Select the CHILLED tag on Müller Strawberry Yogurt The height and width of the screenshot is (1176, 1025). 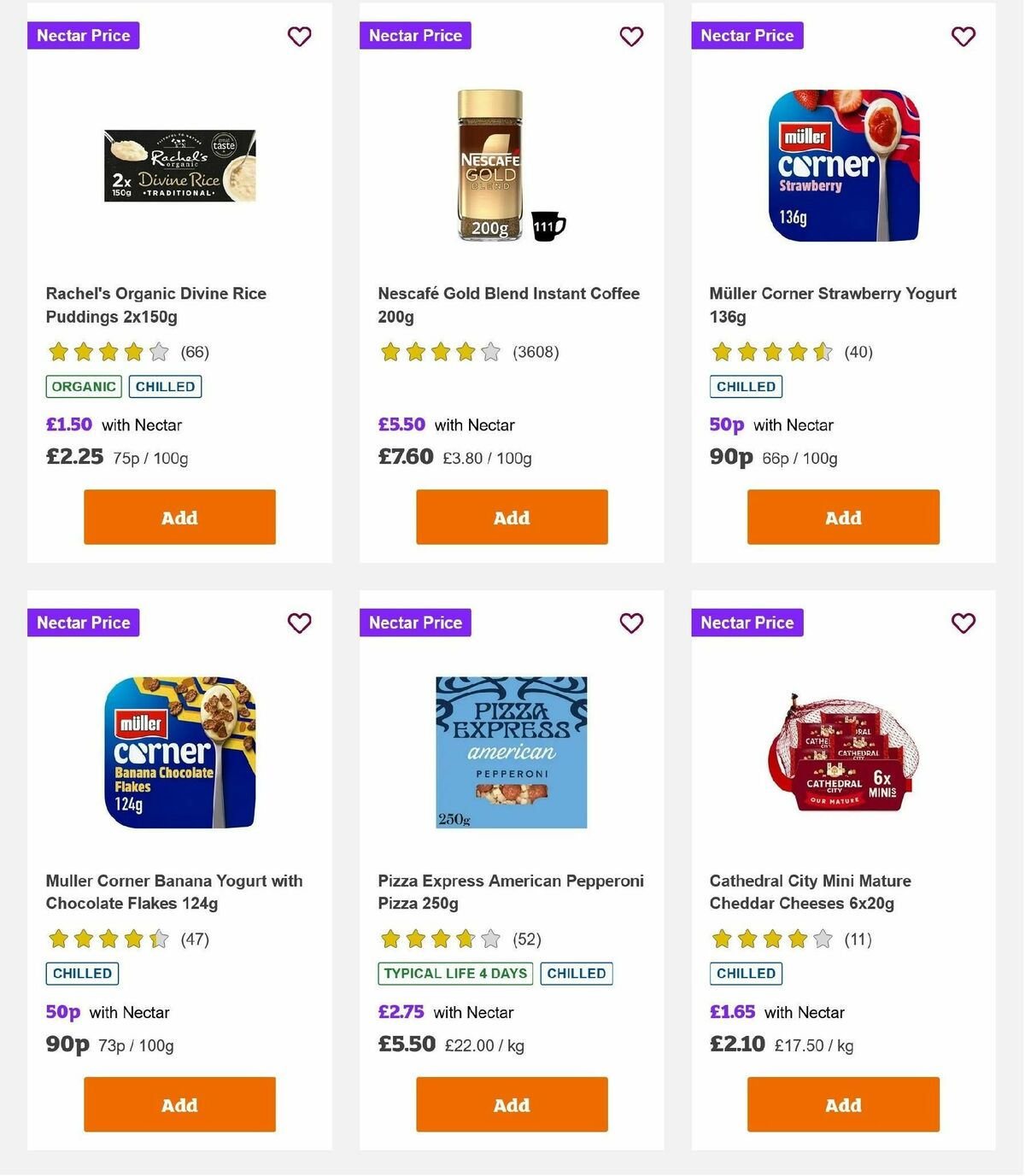(746, 386)
